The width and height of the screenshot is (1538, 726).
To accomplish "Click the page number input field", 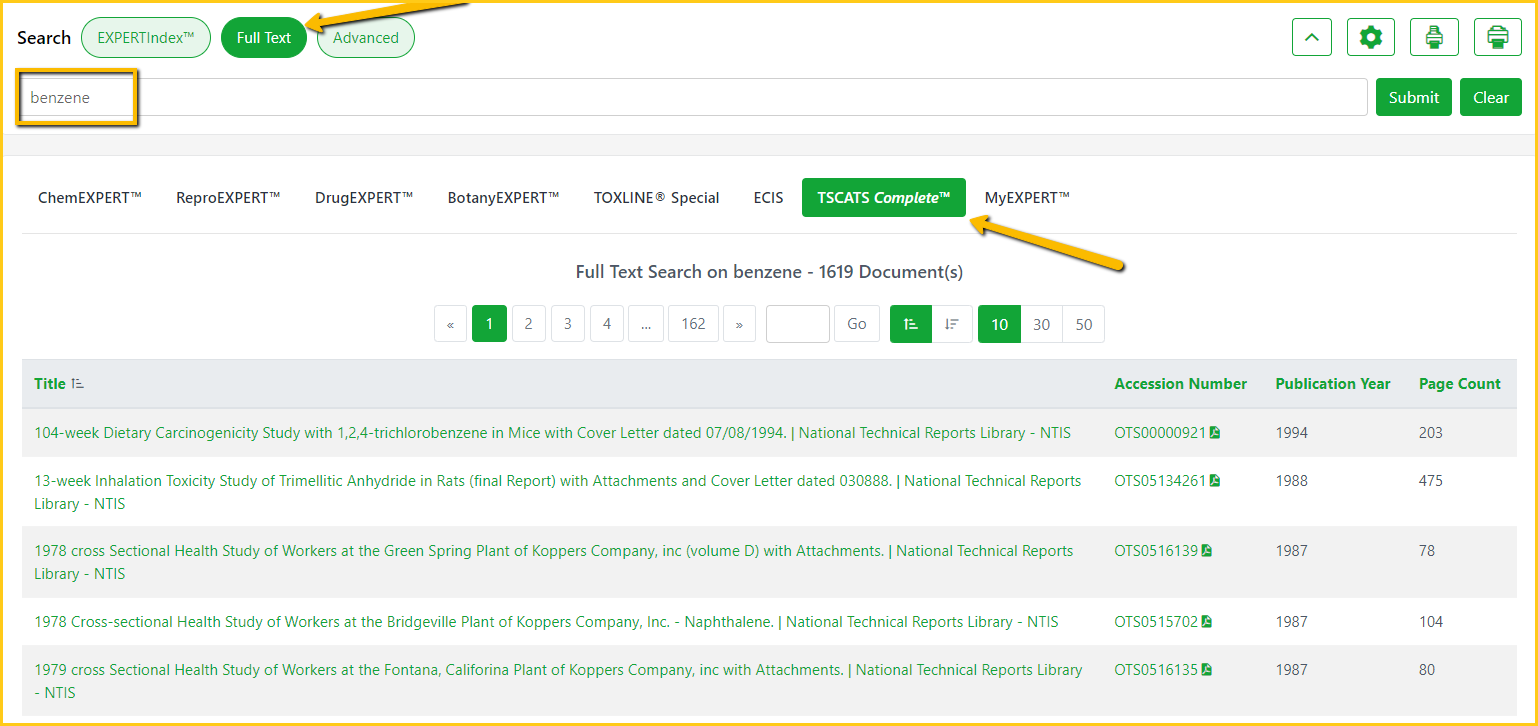I will click(797, 324).
